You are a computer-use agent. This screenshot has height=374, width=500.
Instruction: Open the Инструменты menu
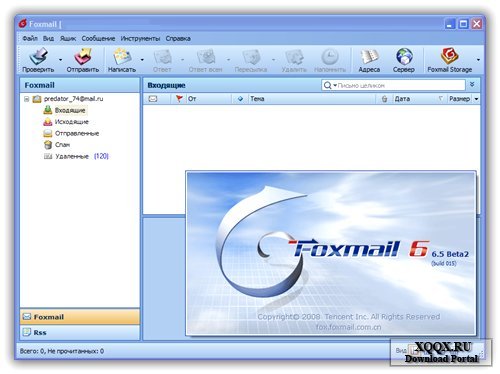click(140, 38)
